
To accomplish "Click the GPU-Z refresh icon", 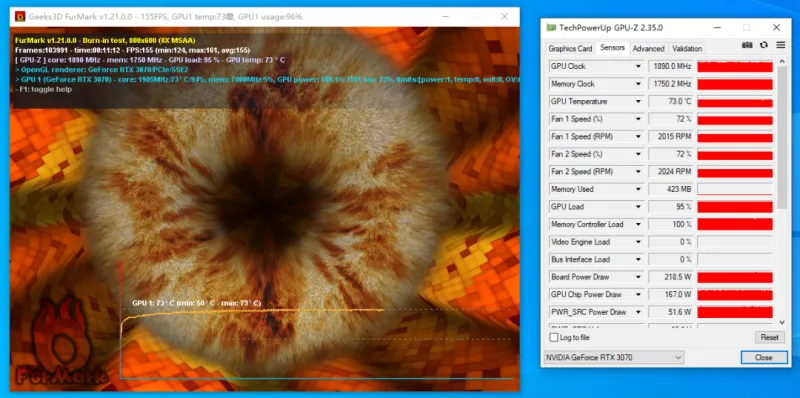I will coord(764,45).
